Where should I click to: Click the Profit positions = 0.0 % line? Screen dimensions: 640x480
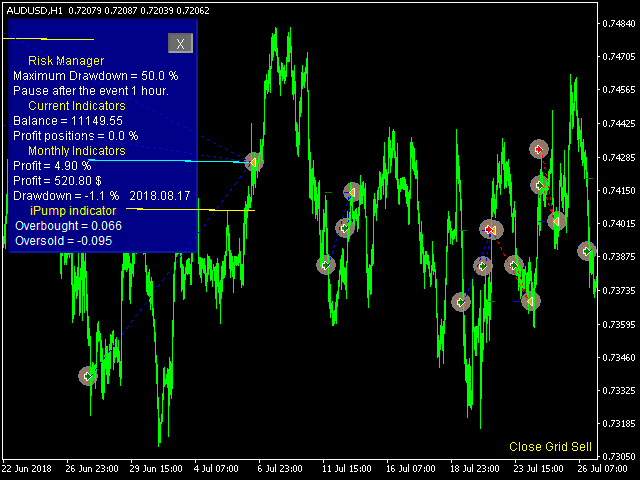(76, 136)
